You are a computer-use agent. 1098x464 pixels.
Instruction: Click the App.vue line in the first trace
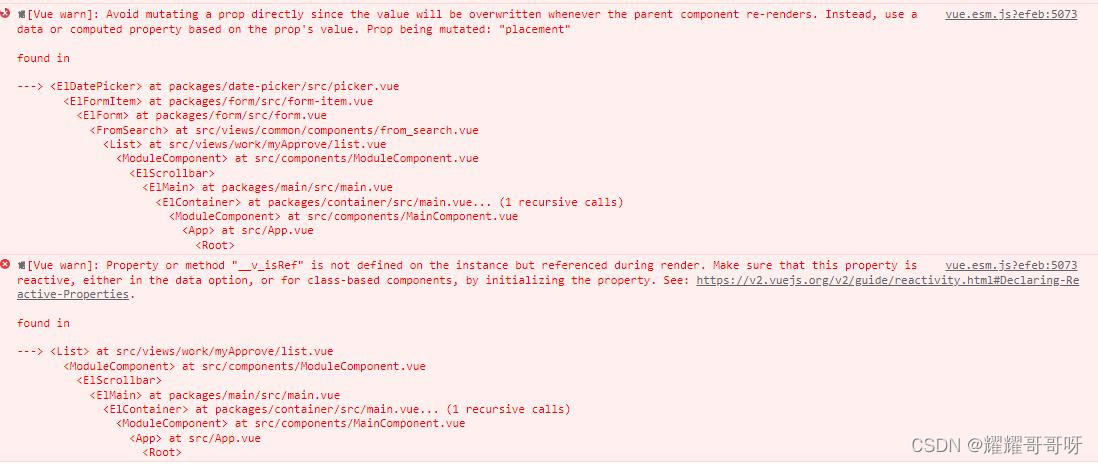click(x=248, y=230)
